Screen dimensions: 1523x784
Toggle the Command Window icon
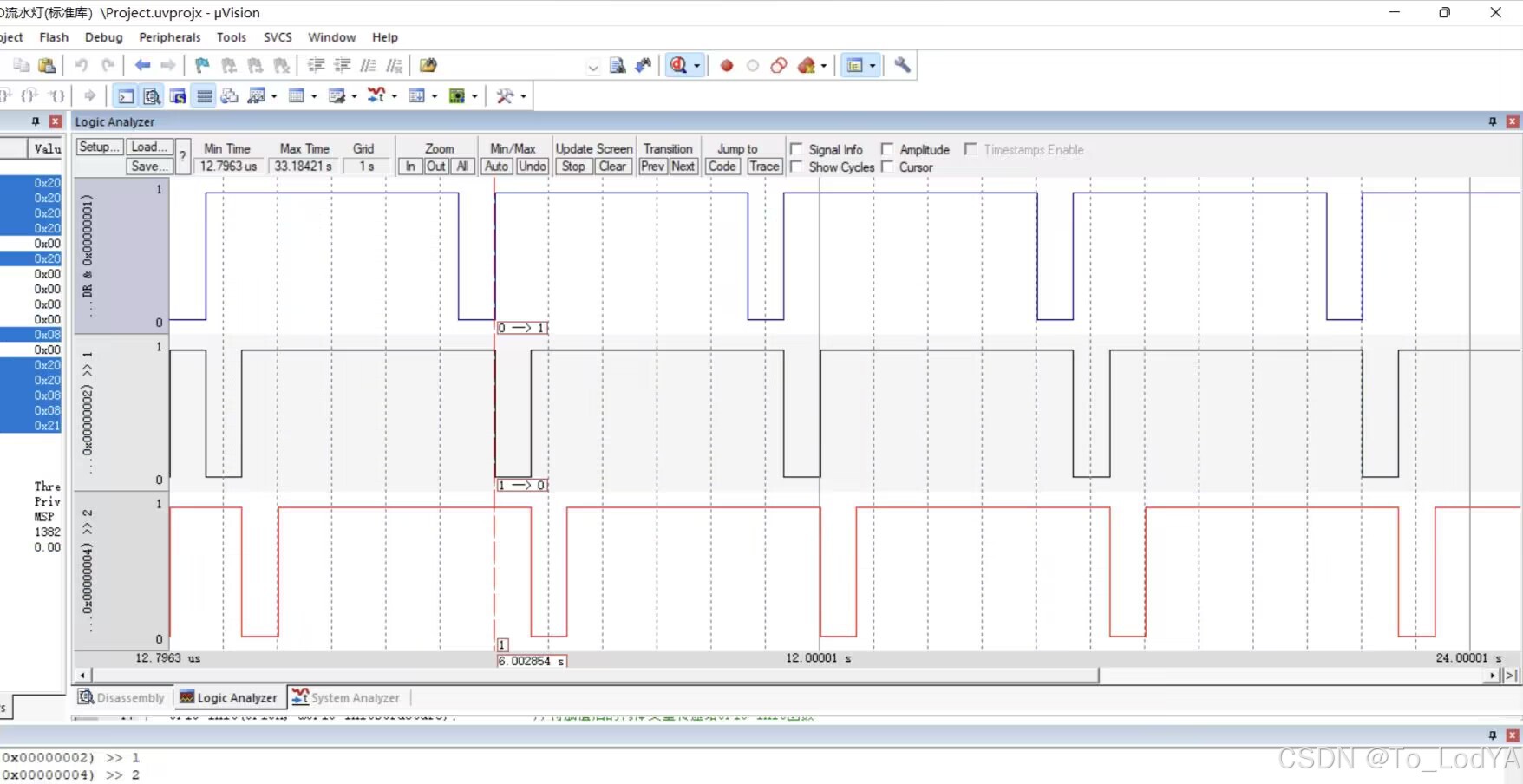click(126, 96)
